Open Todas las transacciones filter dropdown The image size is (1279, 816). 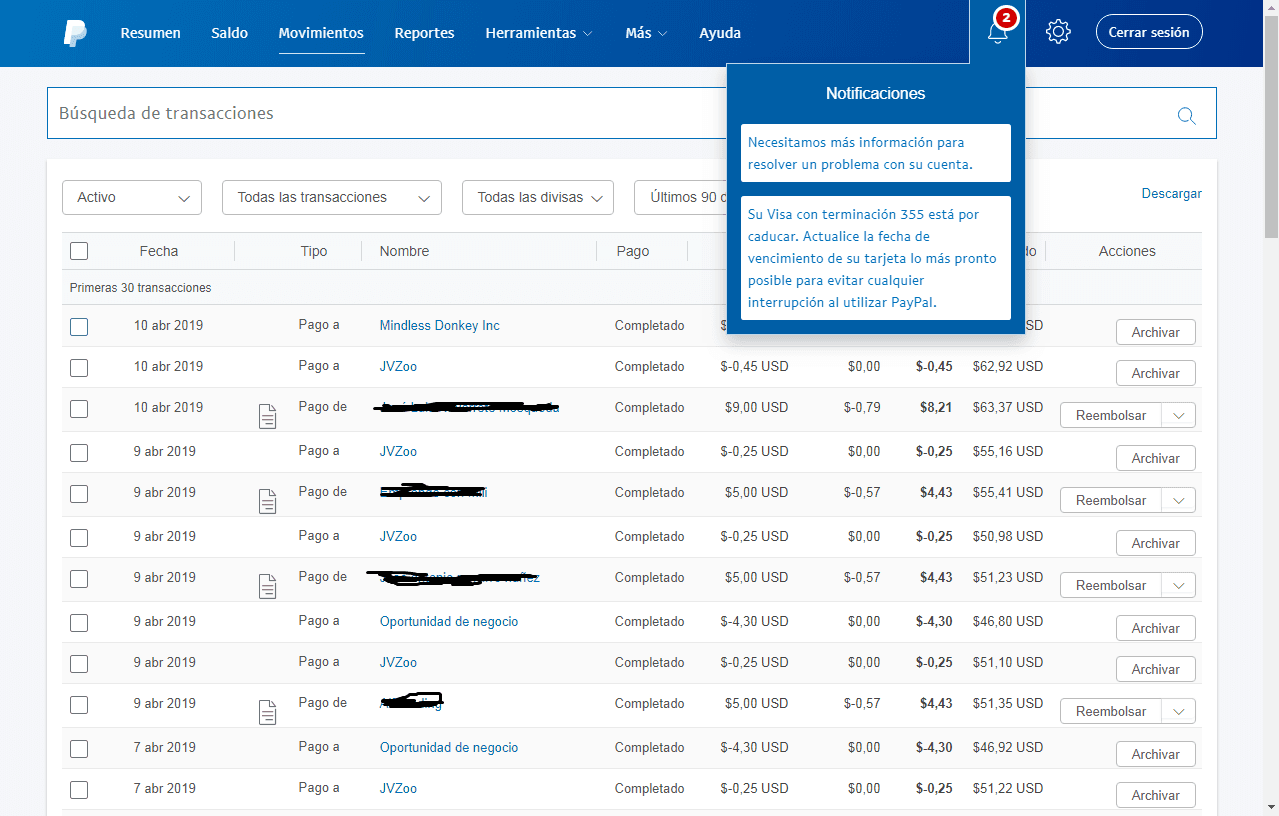(331, 198)
